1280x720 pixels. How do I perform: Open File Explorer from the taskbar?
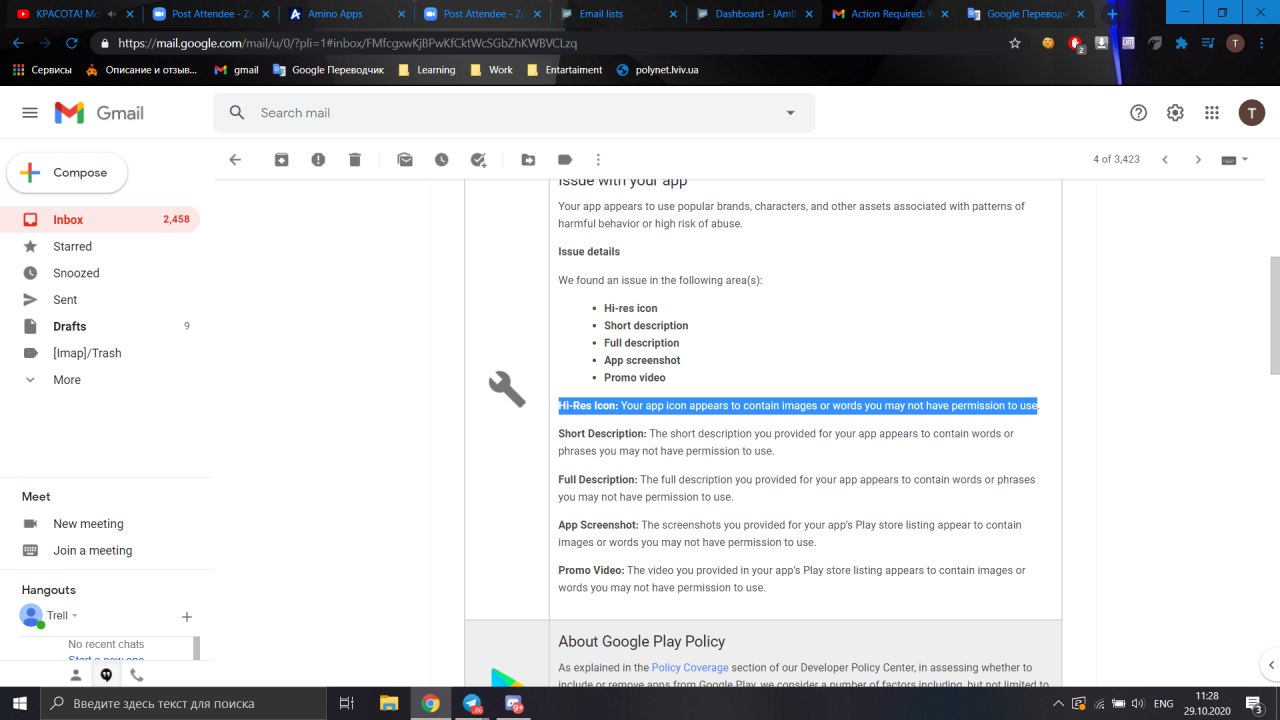[389, 703]
